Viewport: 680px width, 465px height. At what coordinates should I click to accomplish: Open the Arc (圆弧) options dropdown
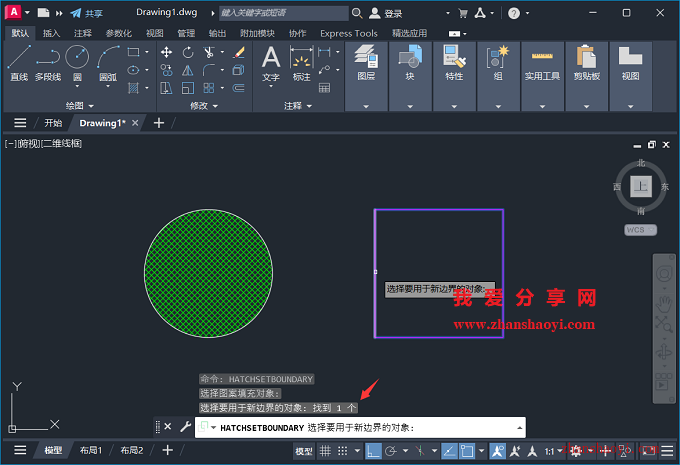pos(108,86)
